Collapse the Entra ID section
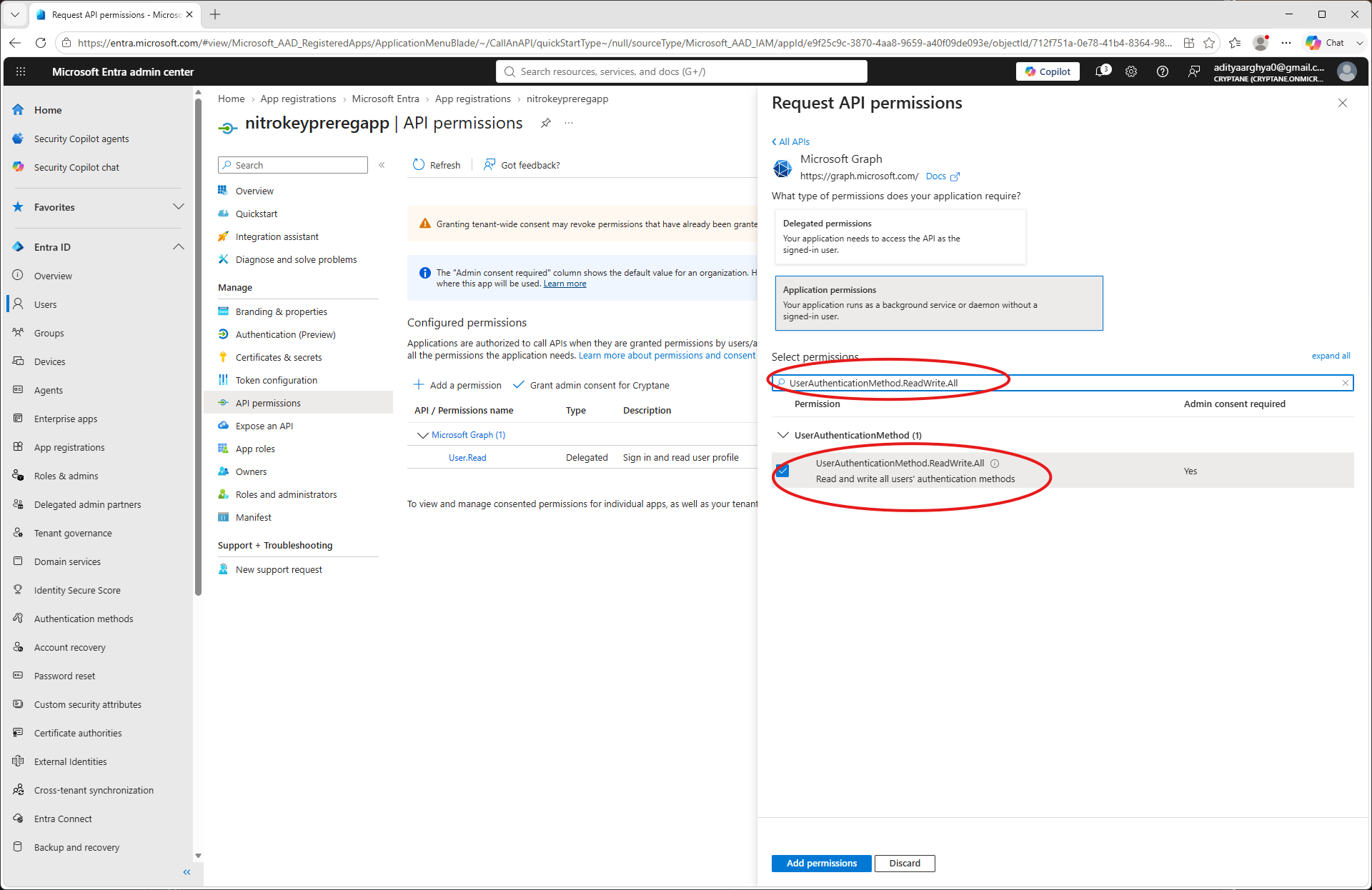The image size is (1372, 890). click(179, 247)
